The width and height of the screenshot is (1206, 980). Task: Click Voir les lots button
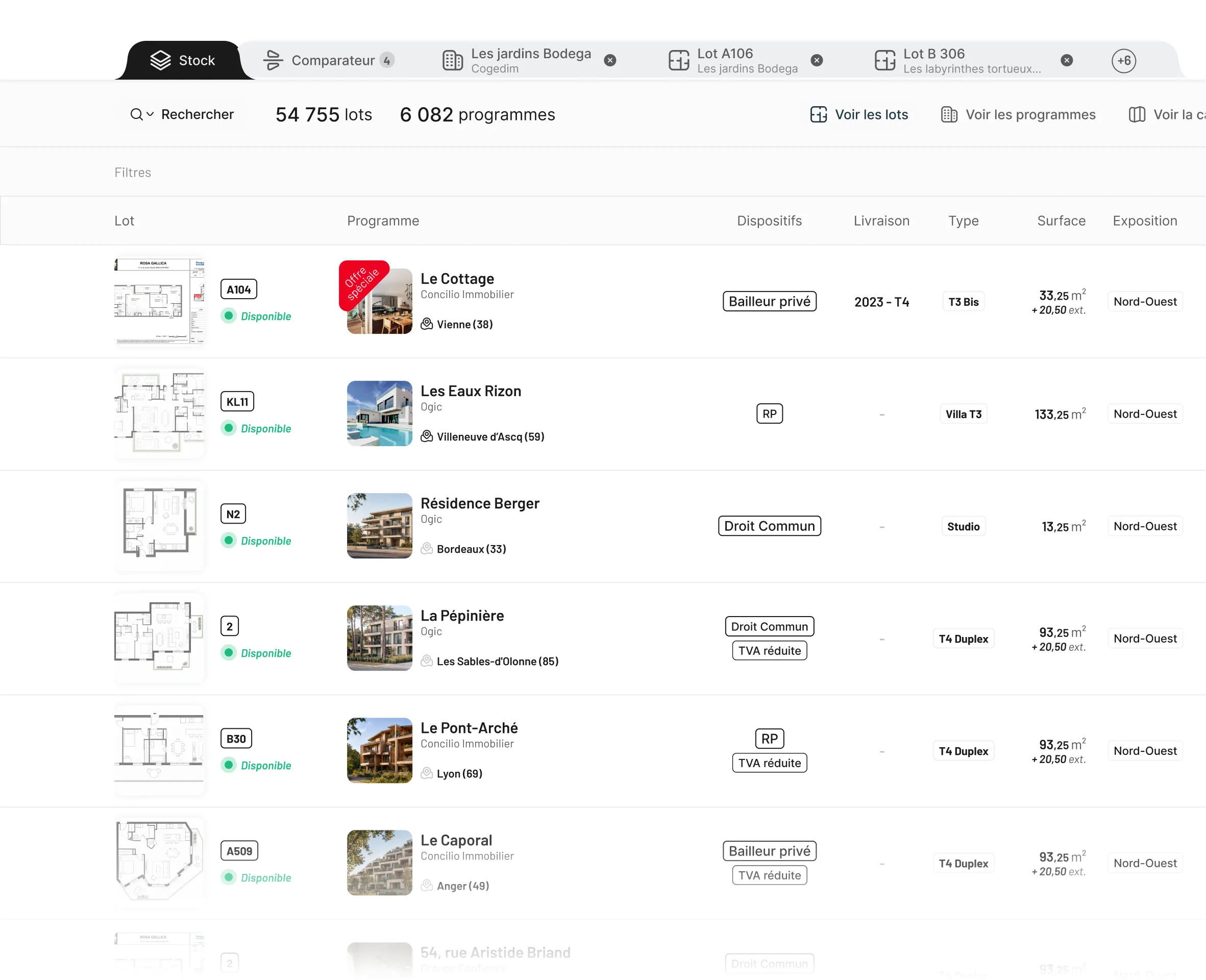coord(859,115)
